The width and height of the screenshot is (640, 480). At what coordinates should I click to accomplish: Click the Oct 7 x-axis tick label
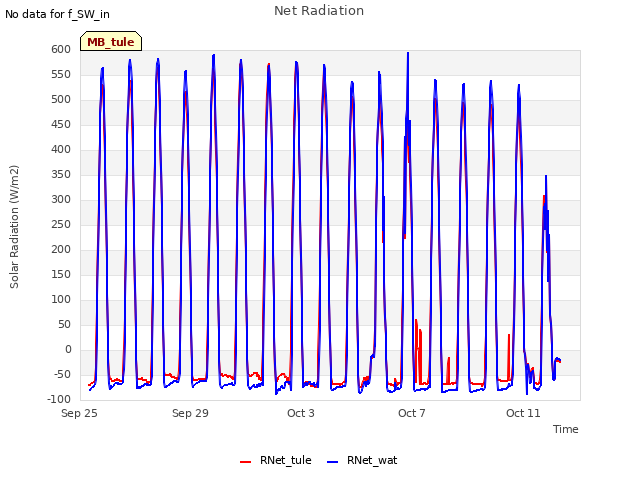point(412,413)
